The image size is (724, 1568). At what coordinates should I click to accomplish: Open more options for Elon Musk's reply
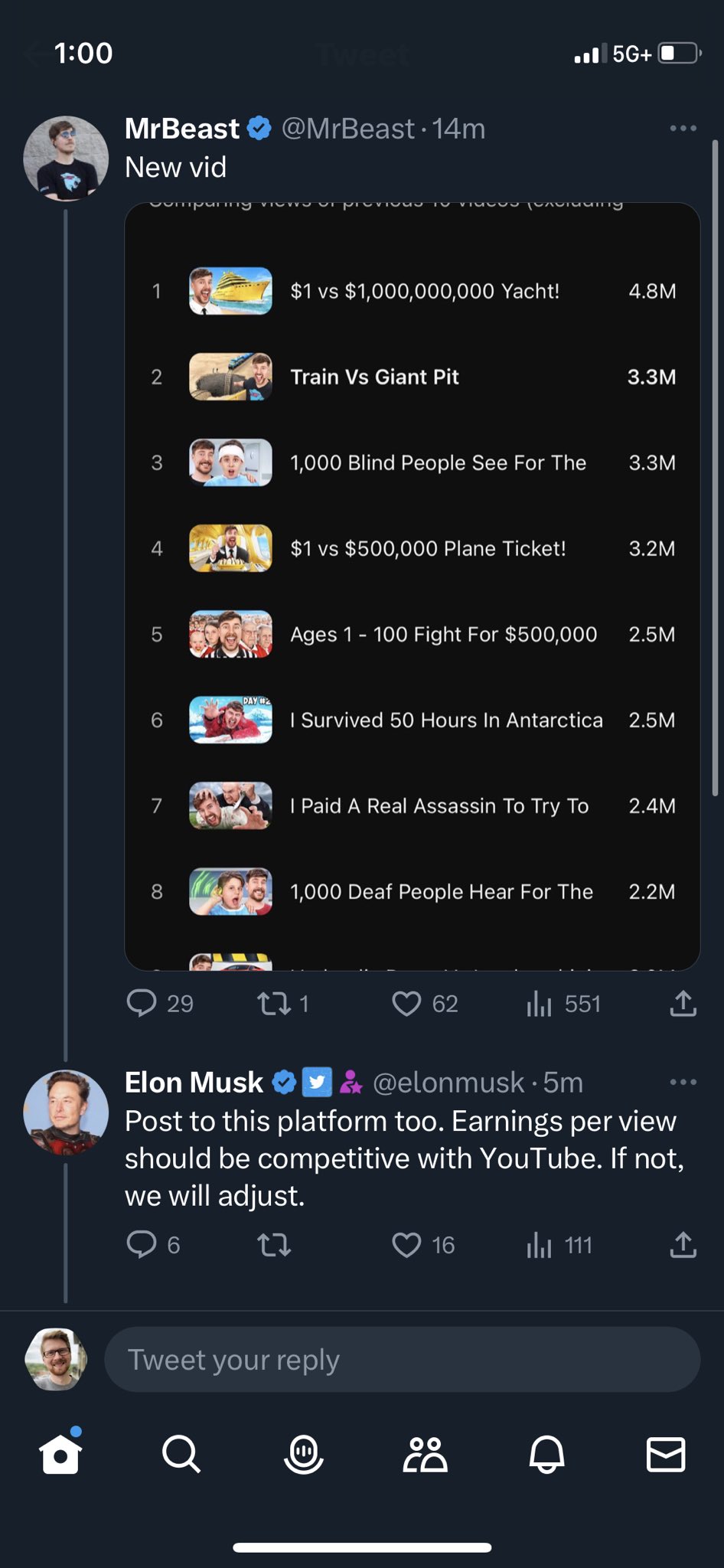[x=683, y=1082]
